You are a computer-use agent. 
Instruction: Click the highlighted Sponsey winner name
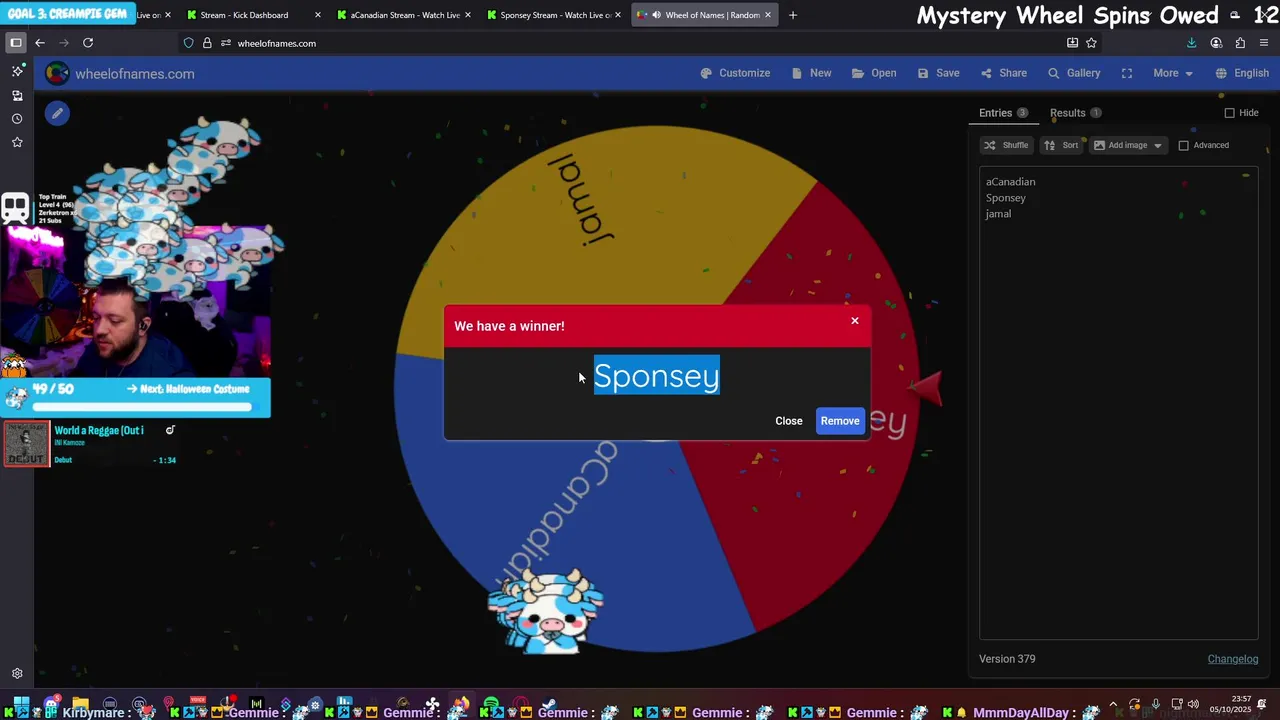657,375
